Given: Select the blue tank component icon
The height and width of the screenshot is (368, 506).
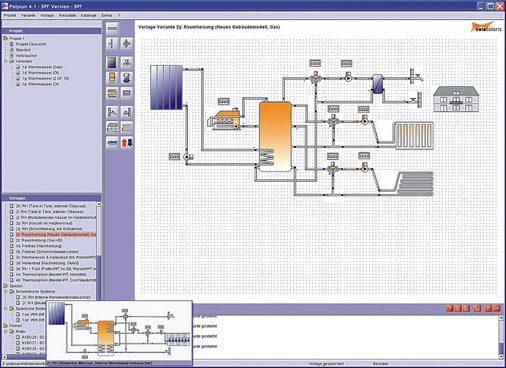Looking at the screenshot, I should point(127,78).
